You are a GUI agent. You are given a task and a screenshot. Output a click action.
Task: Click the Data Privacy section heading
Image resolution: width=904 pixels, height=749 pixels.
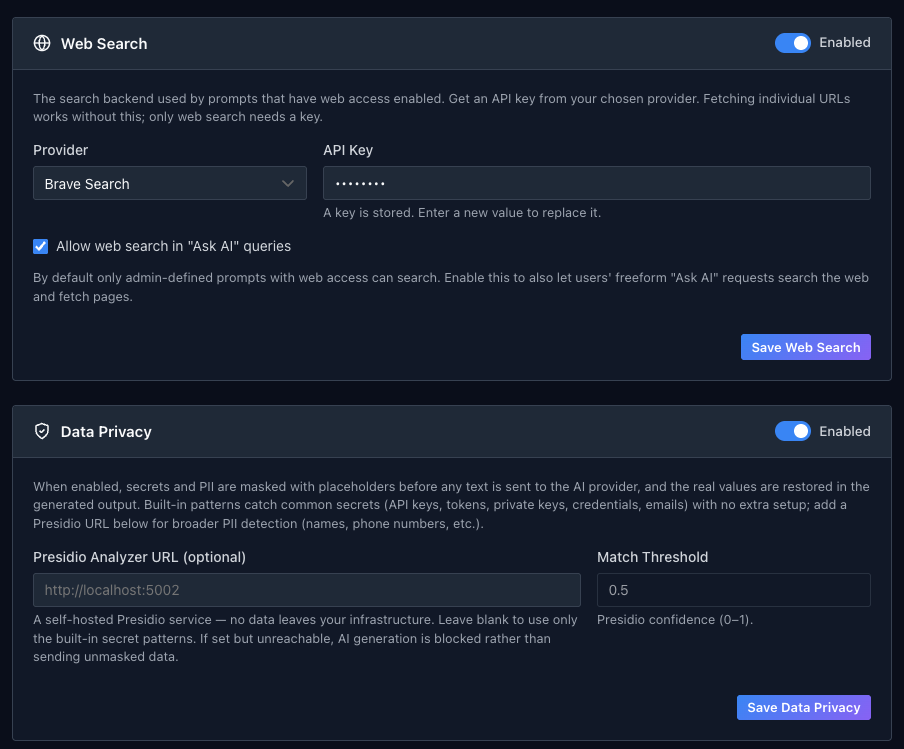tap(106, 432)
